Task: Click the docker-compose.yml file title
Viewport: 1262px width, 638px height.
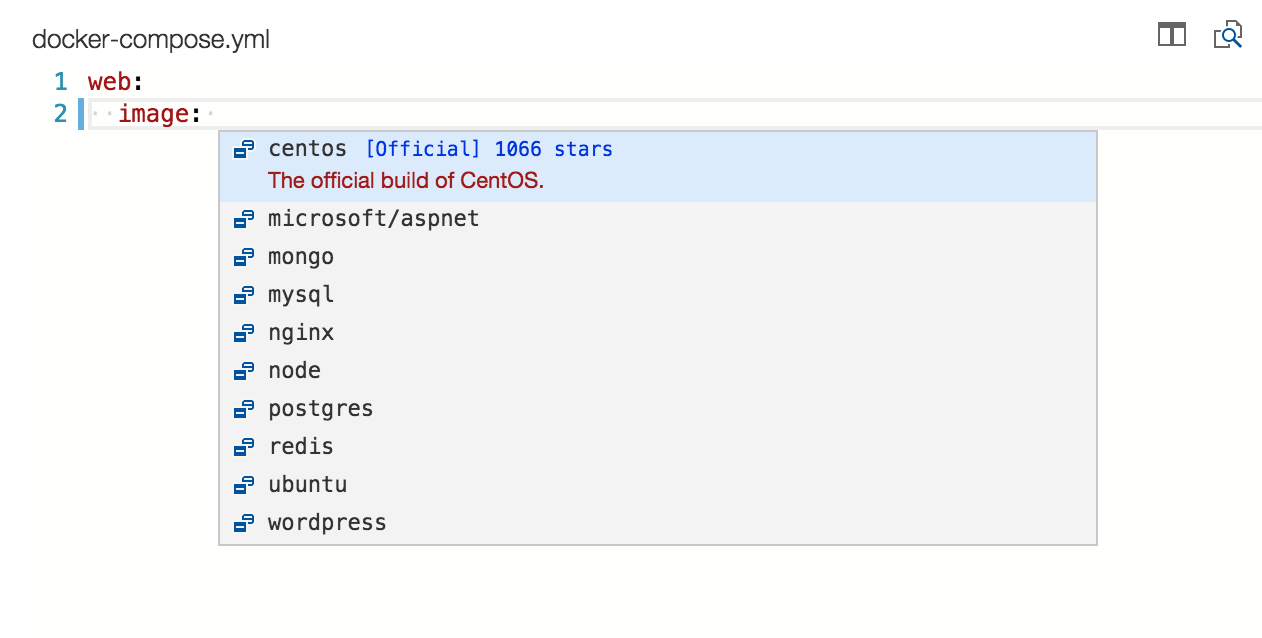Action: 151,40
